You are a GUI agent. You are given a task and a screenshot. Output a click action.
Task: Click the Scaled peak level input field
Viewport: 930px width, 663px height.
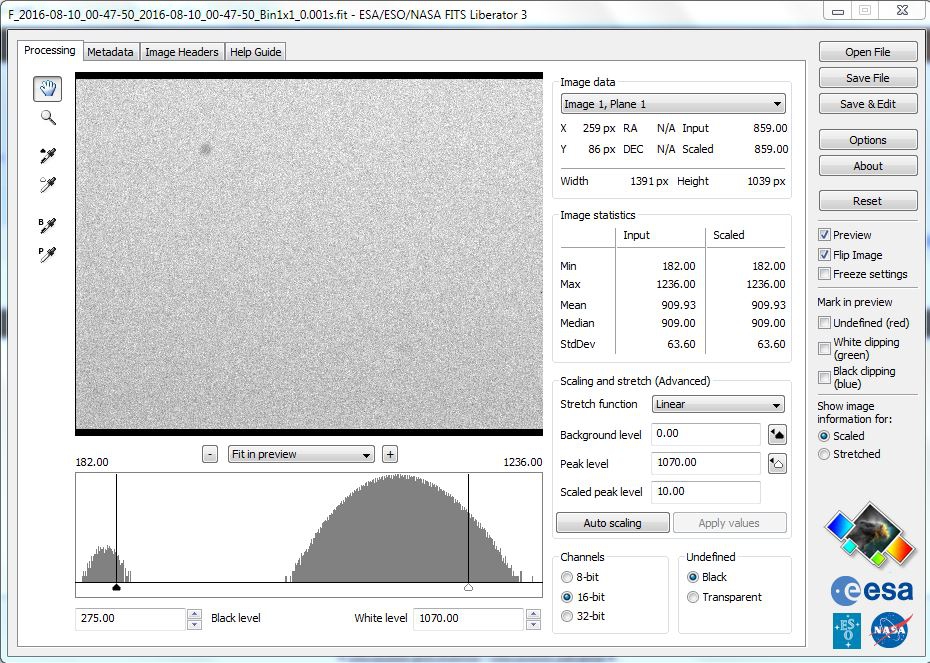pos(705,492)
